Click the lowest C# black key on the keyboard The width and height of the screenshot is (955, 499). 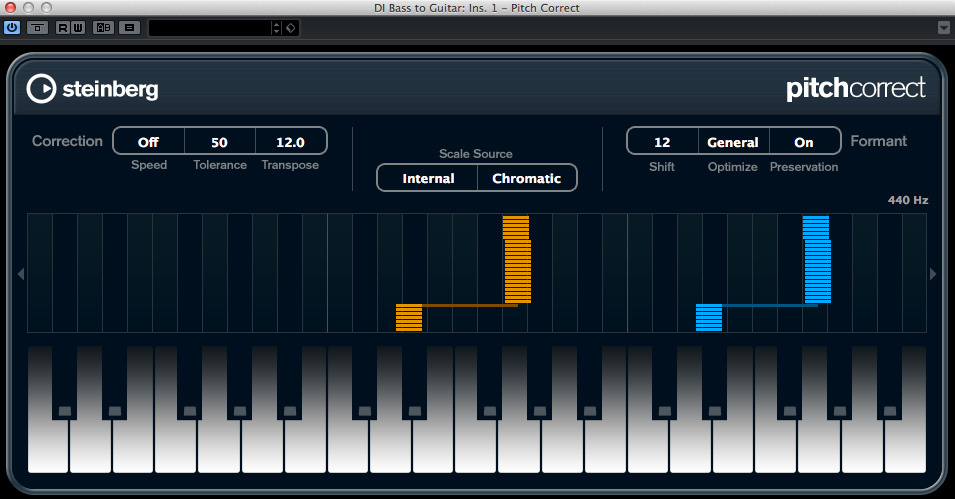click(65, 383)
